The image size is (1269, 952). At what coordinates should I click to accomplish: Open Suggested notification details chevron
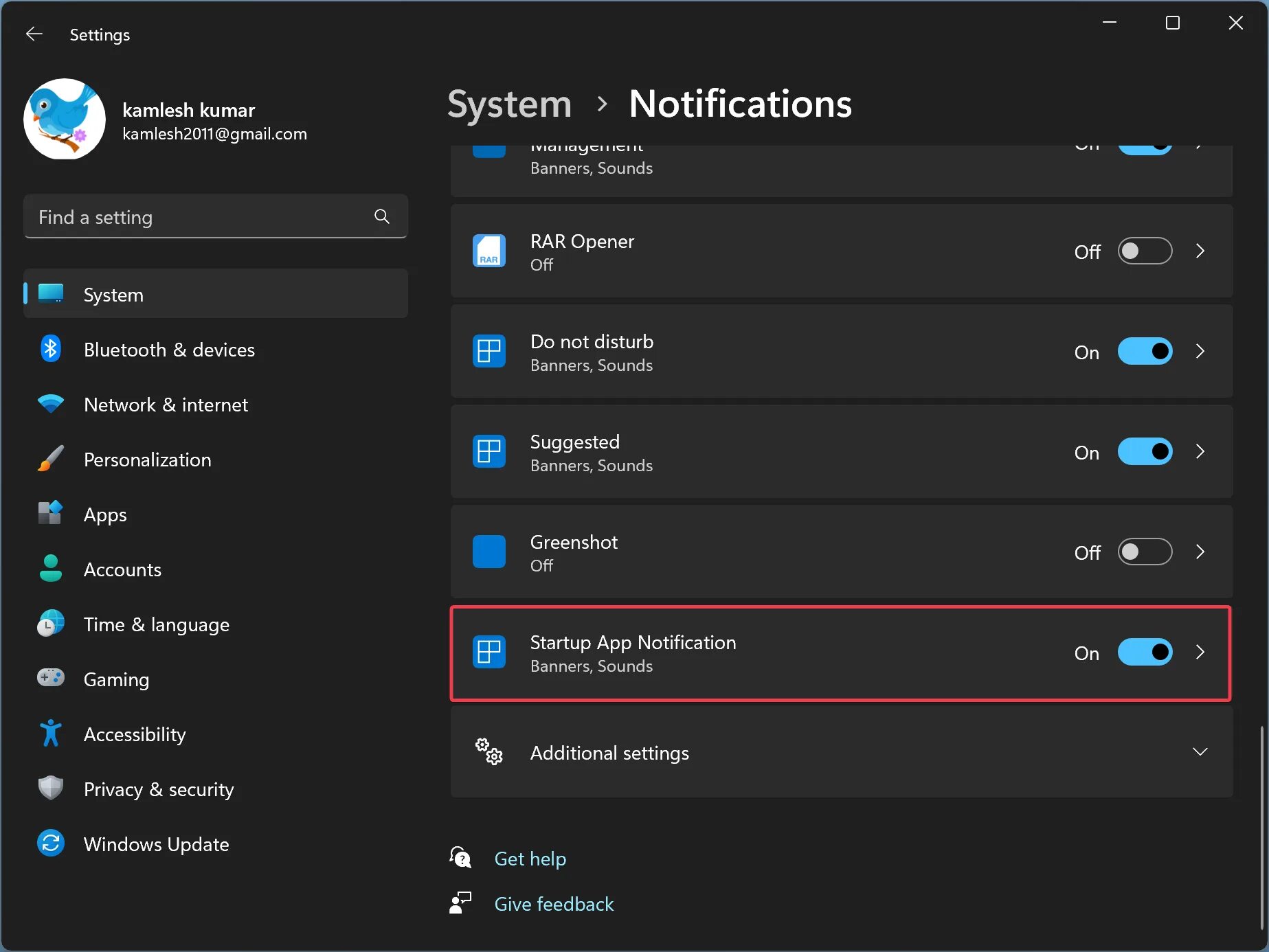(x=1200, y=452)
